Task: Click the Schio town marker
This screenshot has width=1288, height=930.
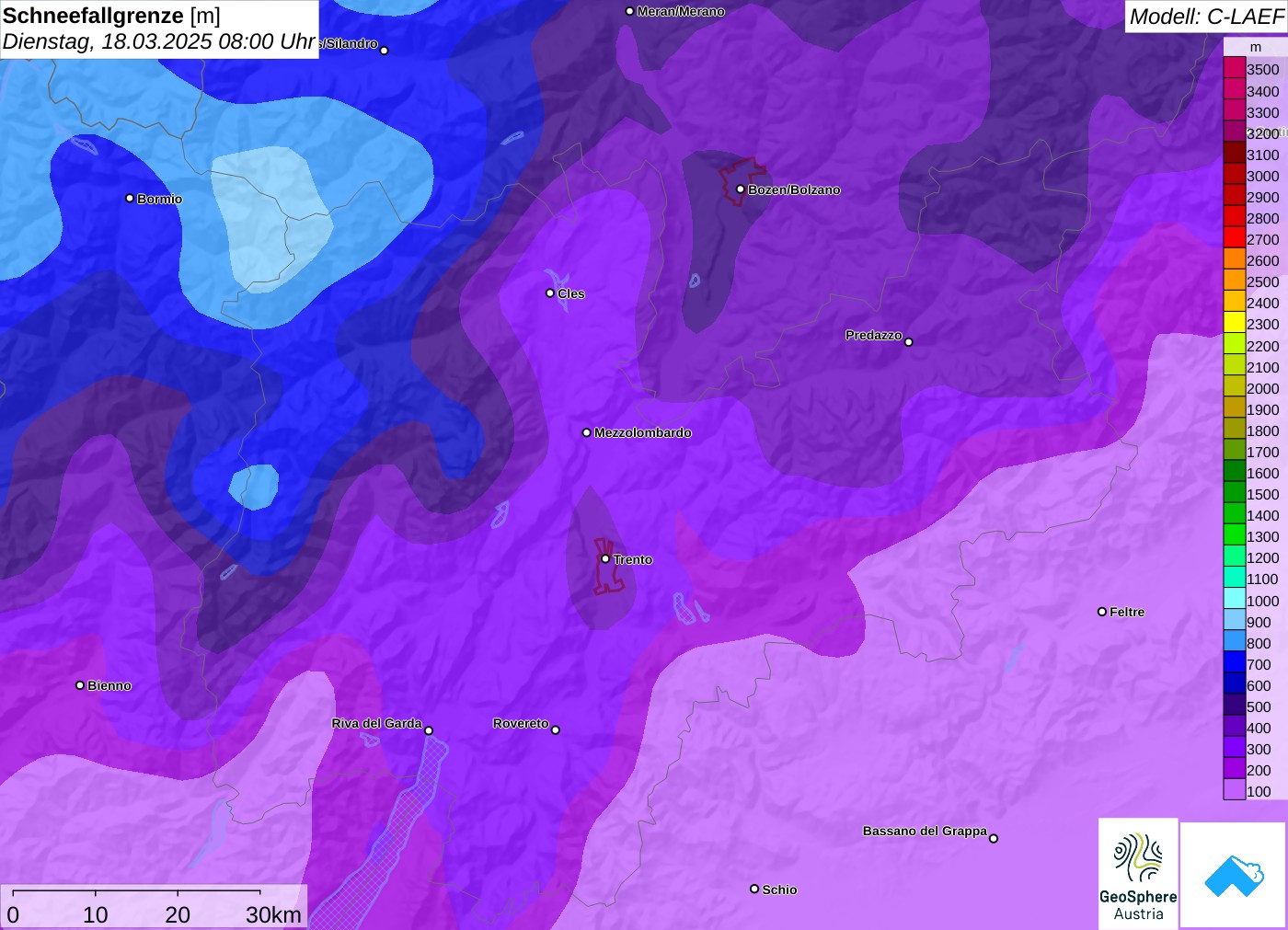Action: (754, 889)
